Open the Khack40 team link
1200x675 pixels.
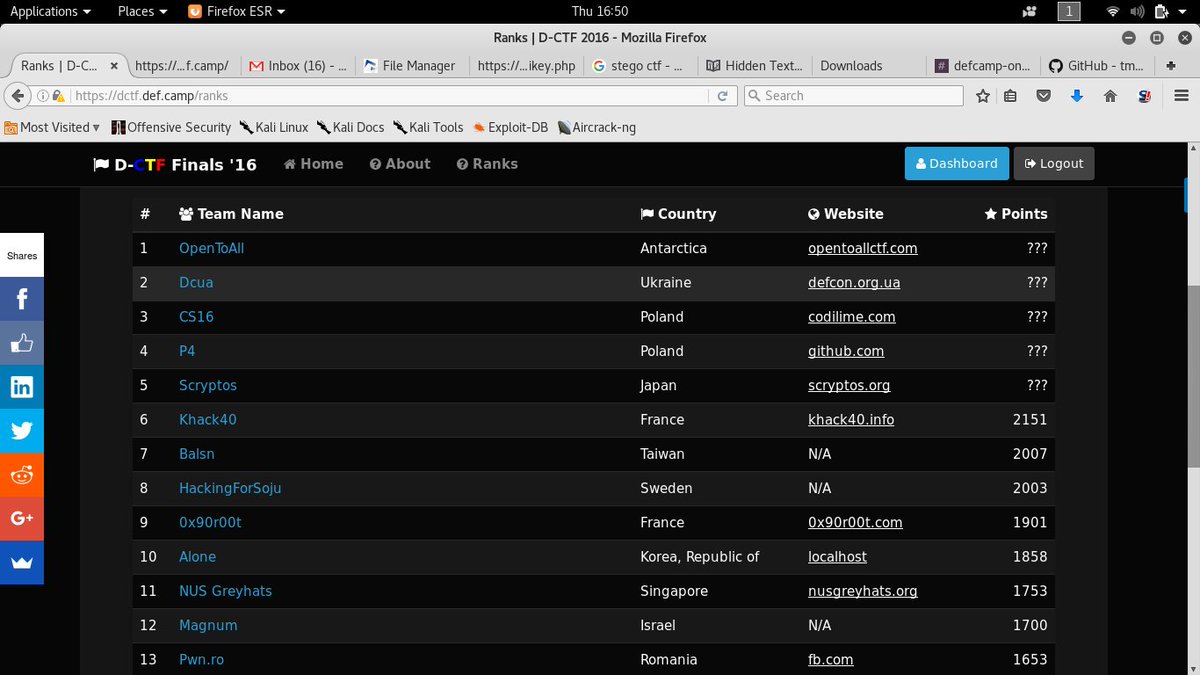(208, 420)
